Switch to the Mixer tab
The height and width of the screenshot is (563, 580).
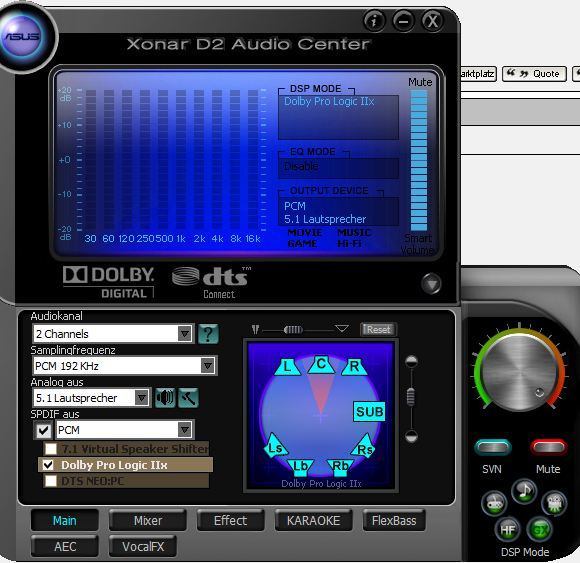click(148, 520)
